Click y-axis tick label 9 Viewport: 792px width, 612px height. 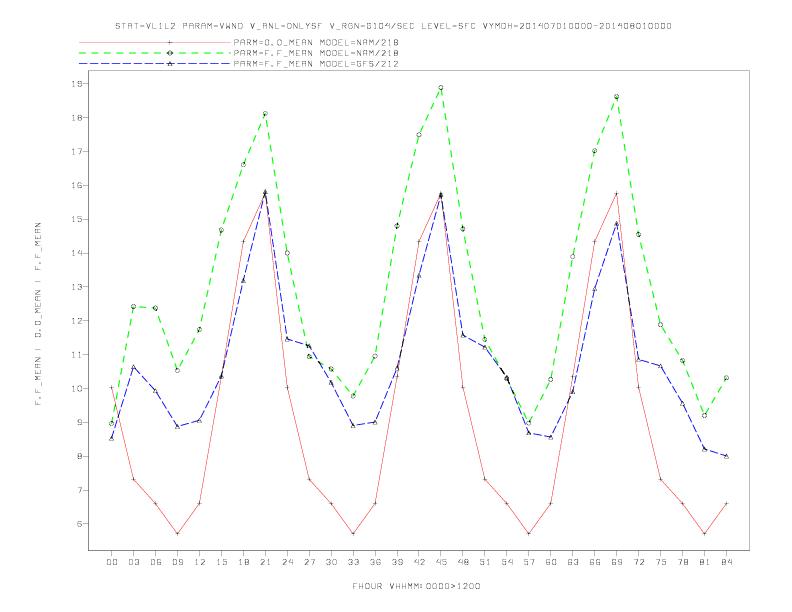[79, 422]
